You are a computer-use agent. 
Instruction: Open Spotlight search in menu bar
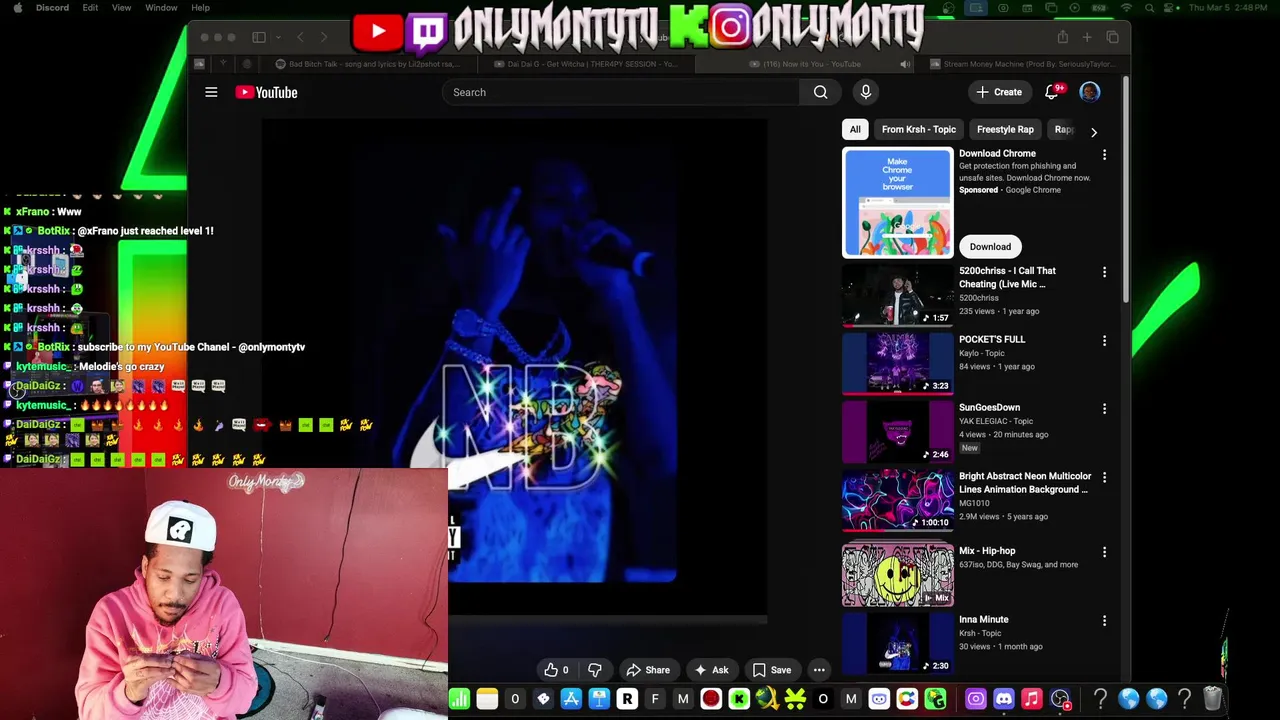pos(1150,8)
